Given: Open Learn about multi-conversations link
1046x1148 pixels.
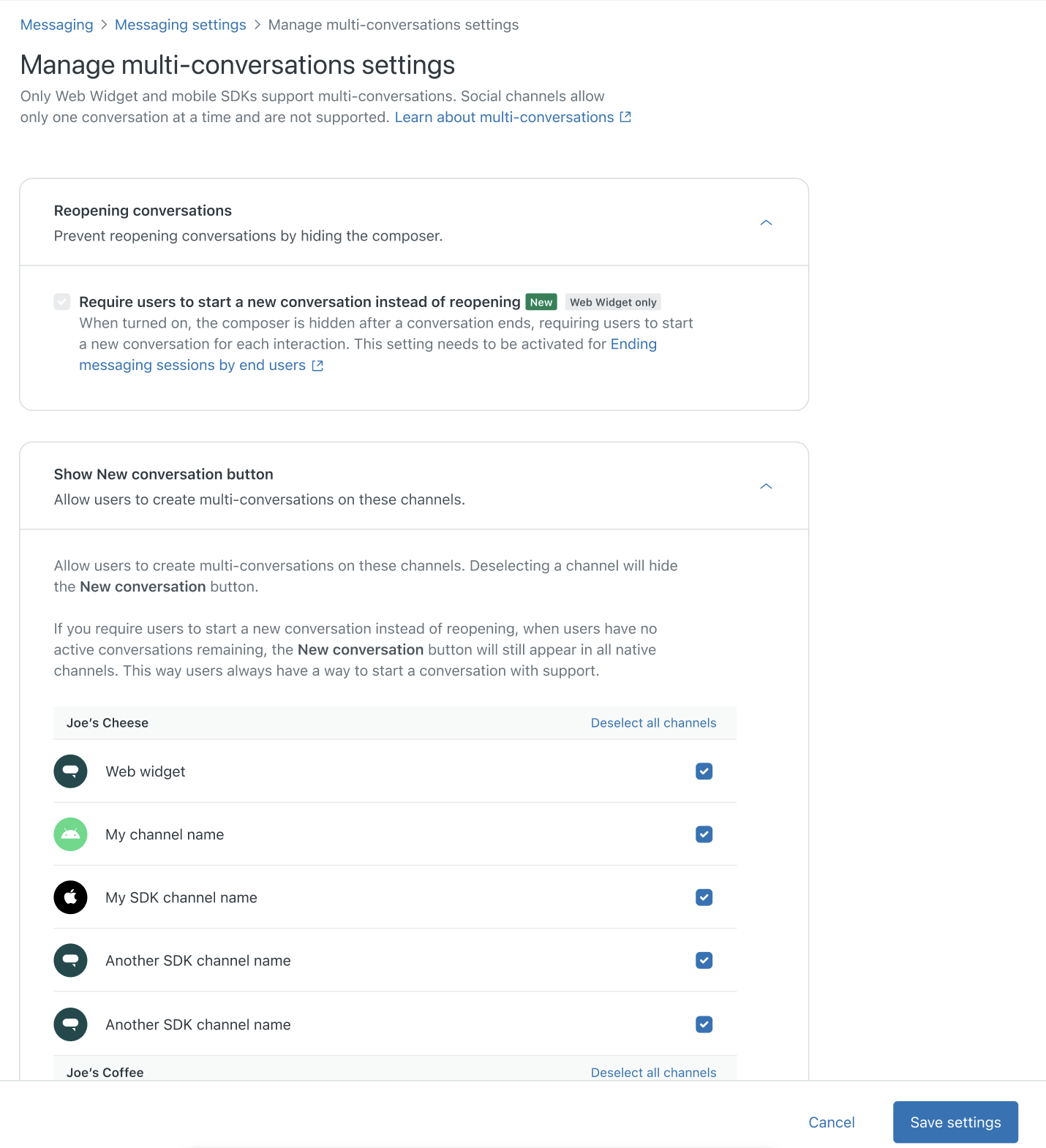Looking at the screenshot, I should [x=504, y=117].
